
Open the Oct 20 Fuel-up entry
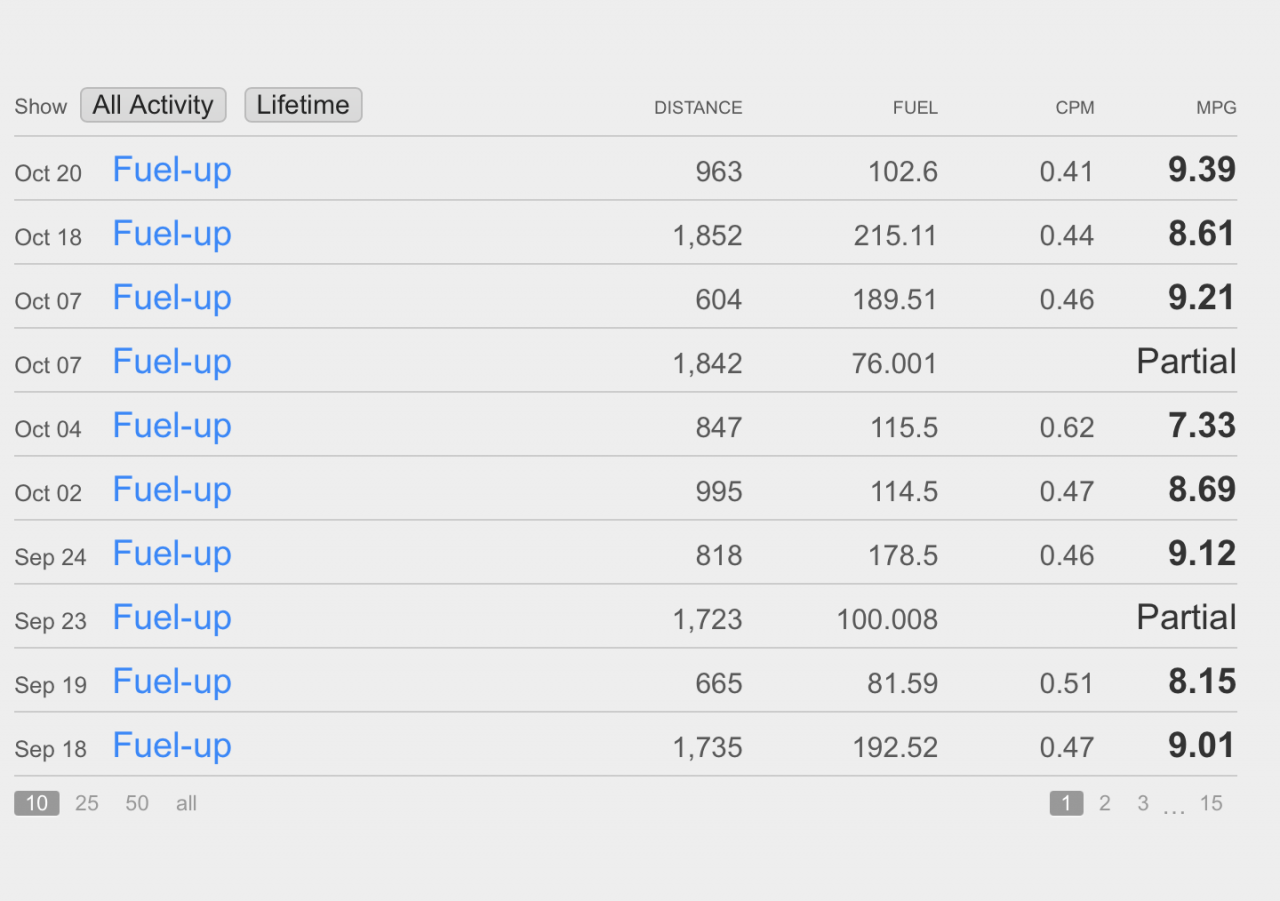[x=172, y=170]
